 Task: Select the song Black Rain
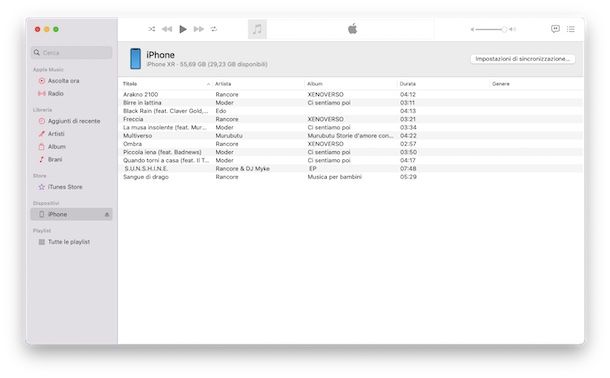166,111
